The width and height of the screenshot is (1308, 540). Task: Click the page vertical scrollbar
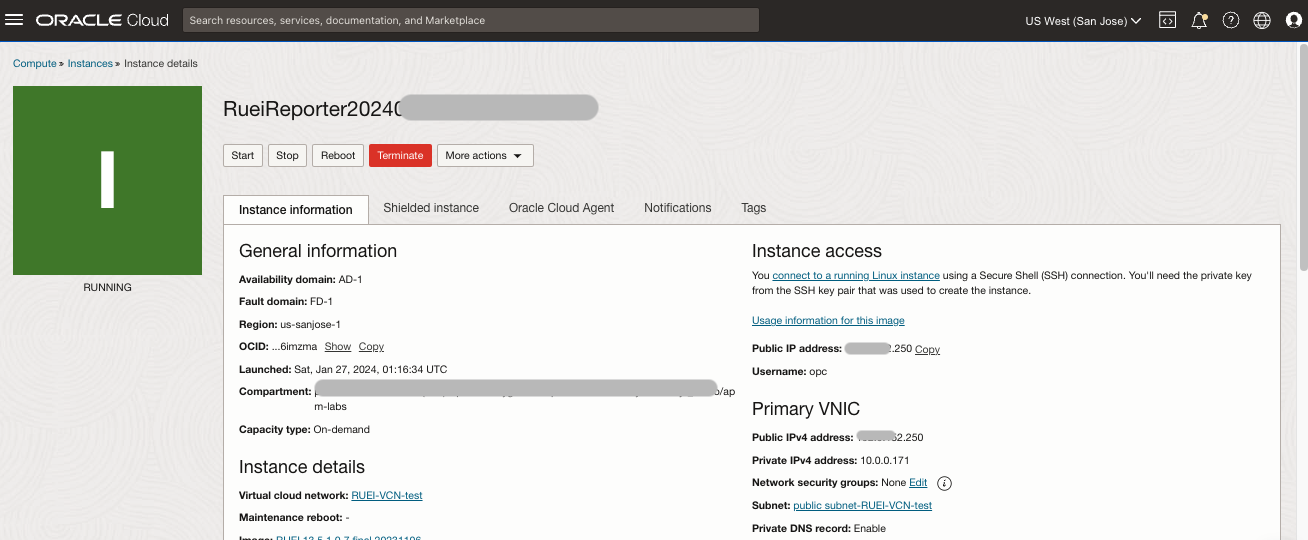pyautogui.click(x=1302, y=160)
